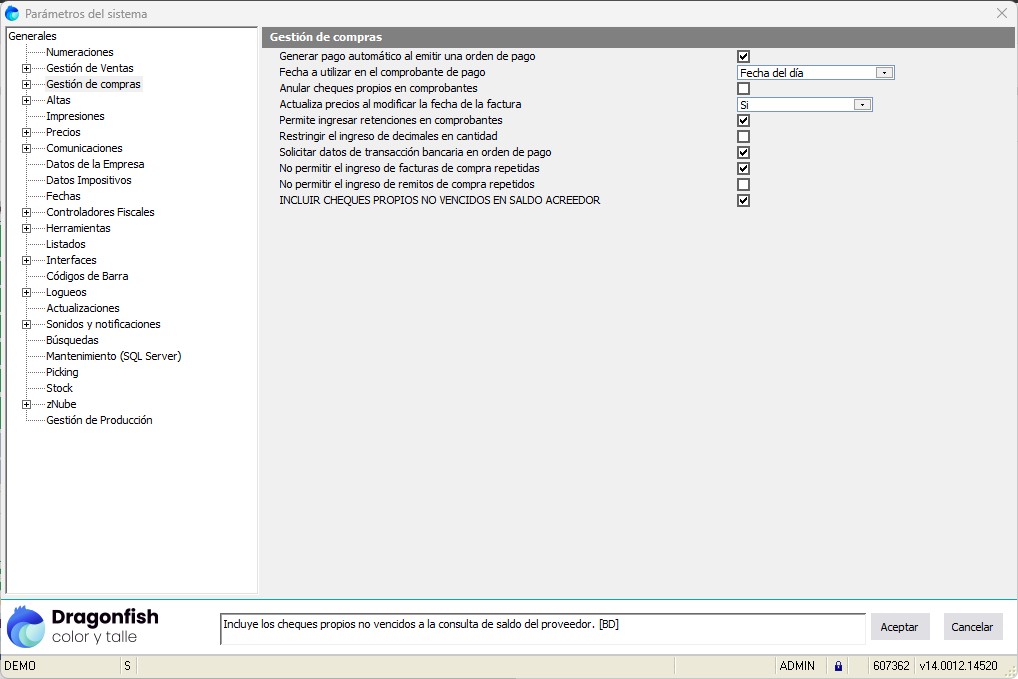Screen dimensions: 1018x679
Task: Click the Aceptar button
Action: [x=899, y=627]
